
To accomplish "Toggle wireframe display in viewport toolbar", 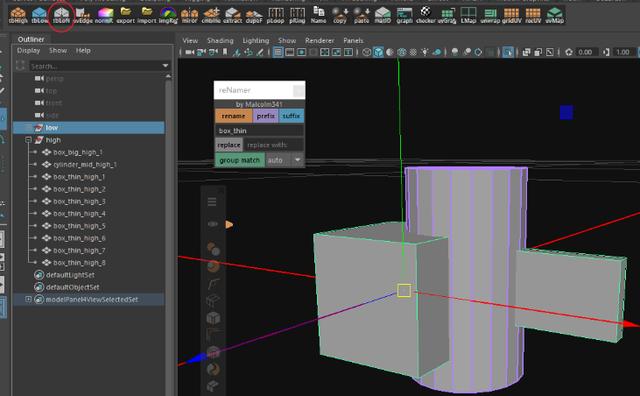I will click(x=367, y=52).
